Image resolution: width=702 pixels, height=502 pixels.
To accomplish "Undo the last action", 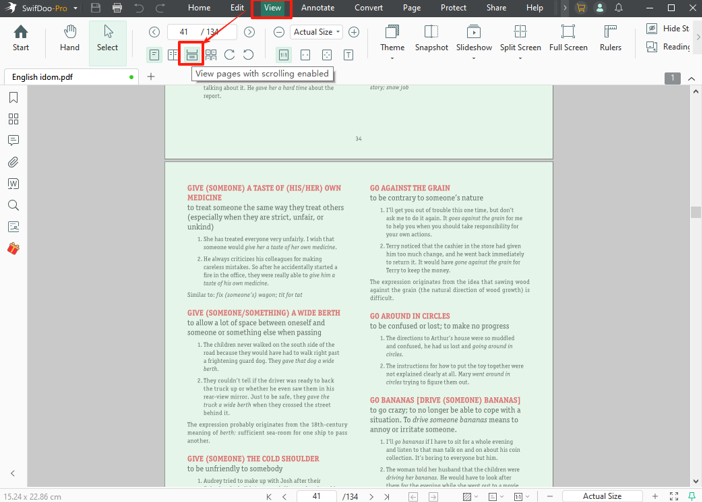I will (x=139, y=8).
